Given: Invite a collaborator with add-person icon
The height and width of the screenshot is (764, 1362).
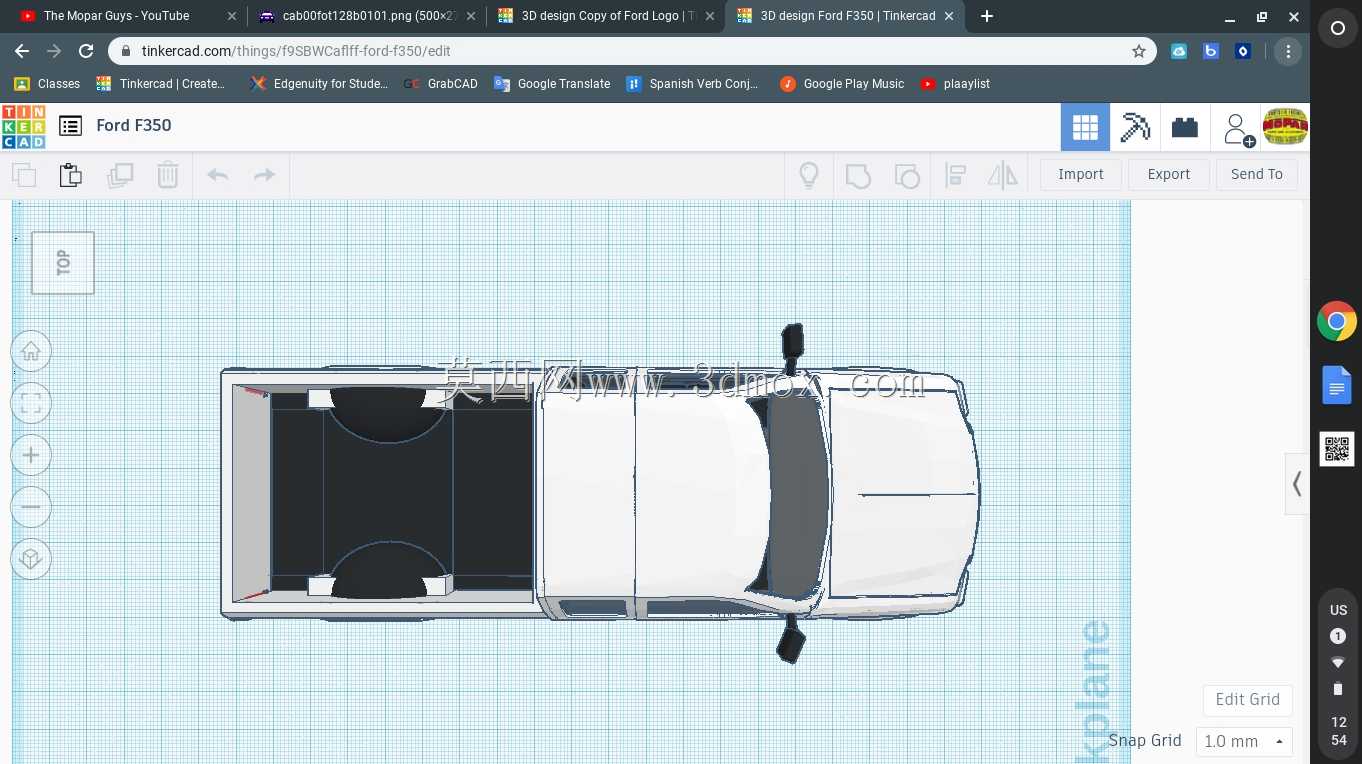Looking at the screenshot, I should tap(1238, 129).
